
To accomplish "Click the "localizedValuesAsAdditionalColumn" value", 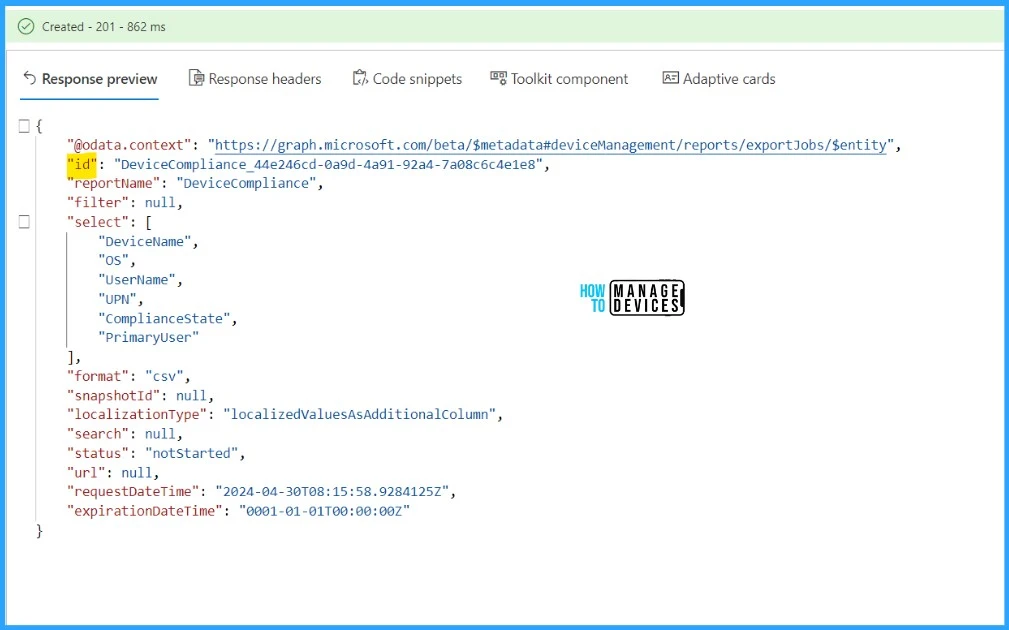I will (x=360, y=414).
